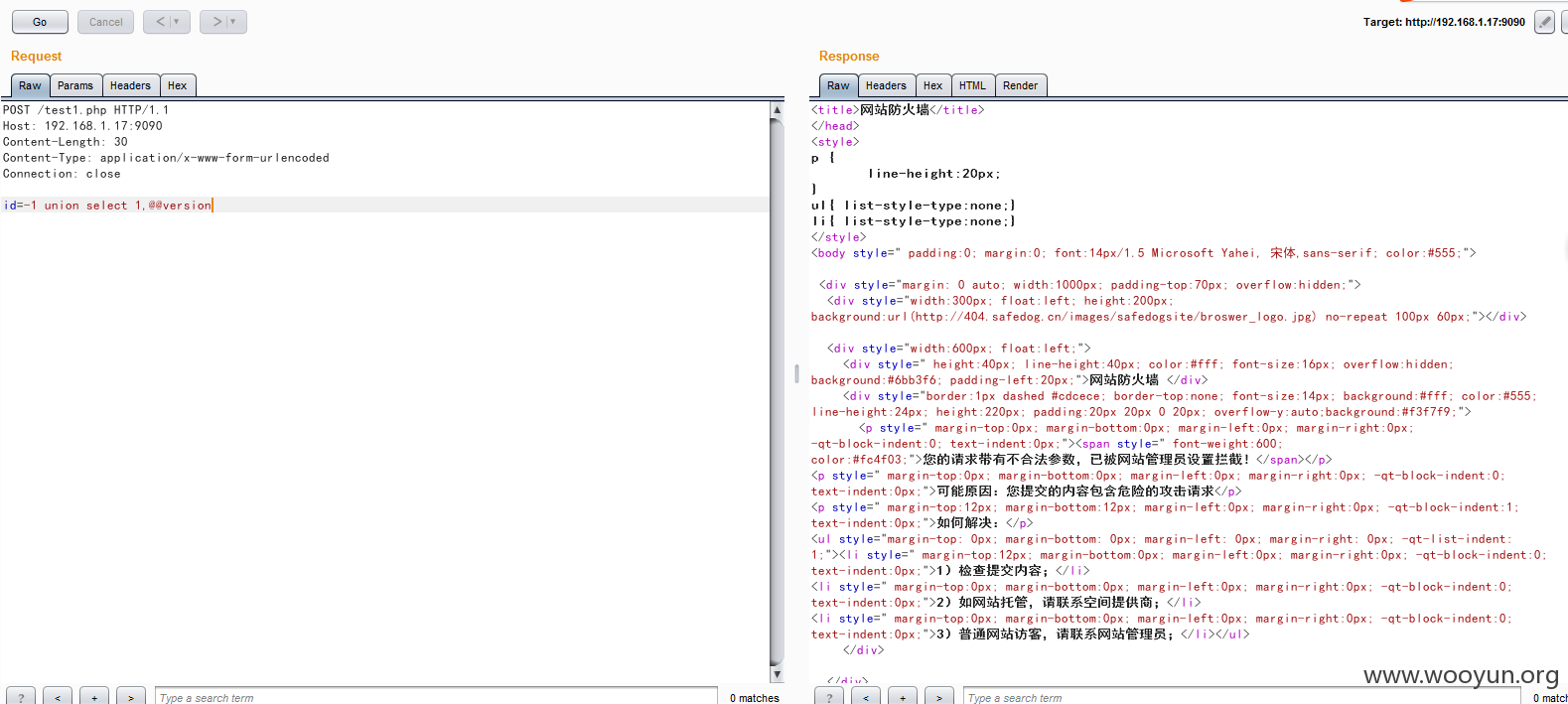Click the Request heading label
The image size is (1568, 704).
(x=36, y=57)
